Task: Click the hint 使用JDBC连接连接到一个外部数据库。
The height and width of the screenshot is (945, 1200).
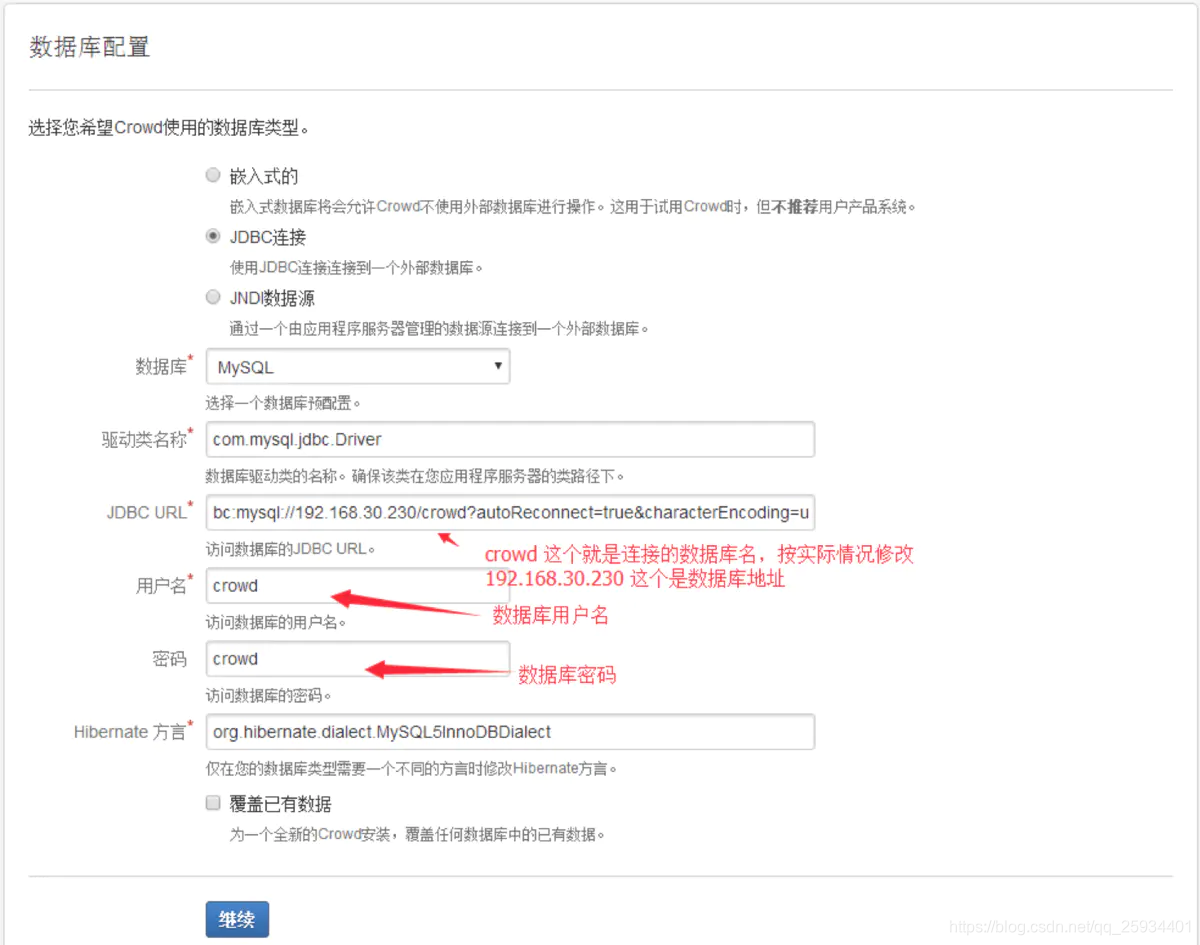Action: click(x=357, y=268)
